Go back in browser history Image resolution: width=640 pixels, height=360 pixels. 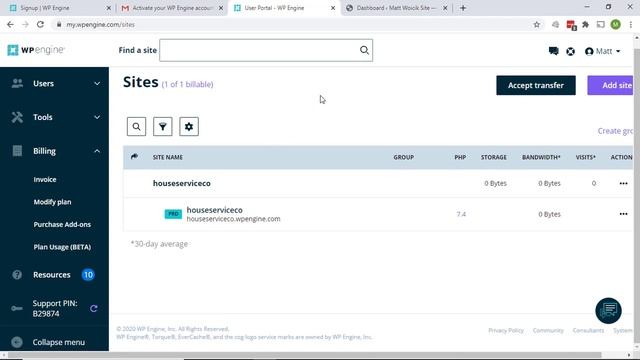[10, 24]
